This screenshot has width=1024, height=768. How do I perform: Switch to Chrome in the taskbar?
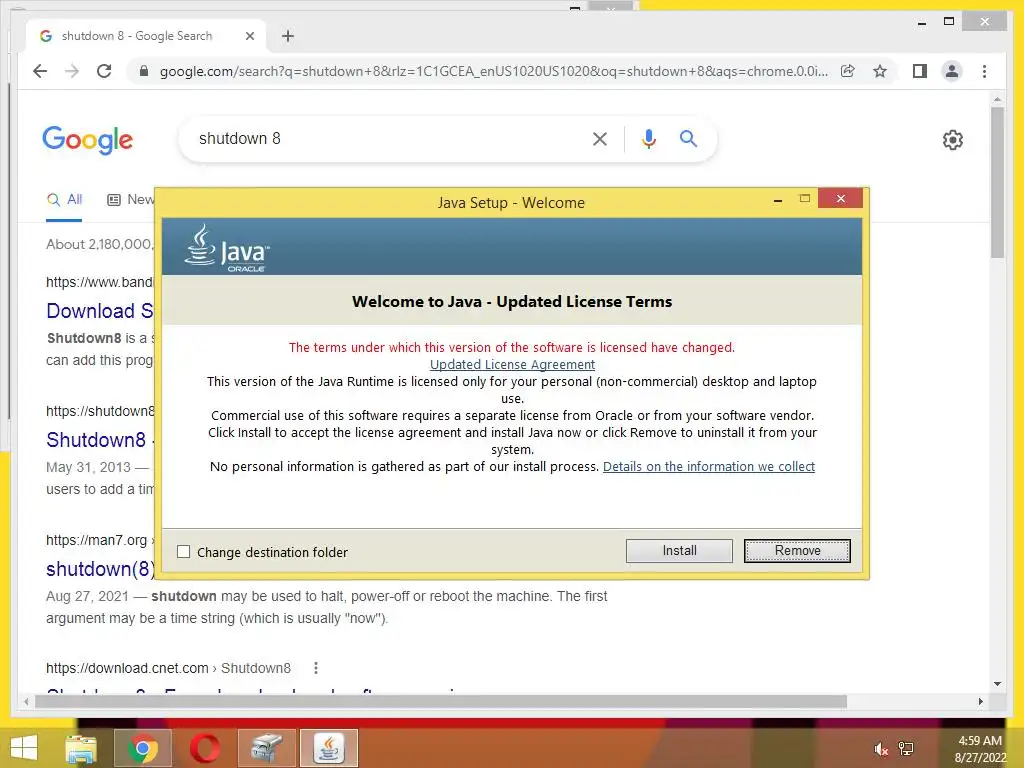click(143, 748)
